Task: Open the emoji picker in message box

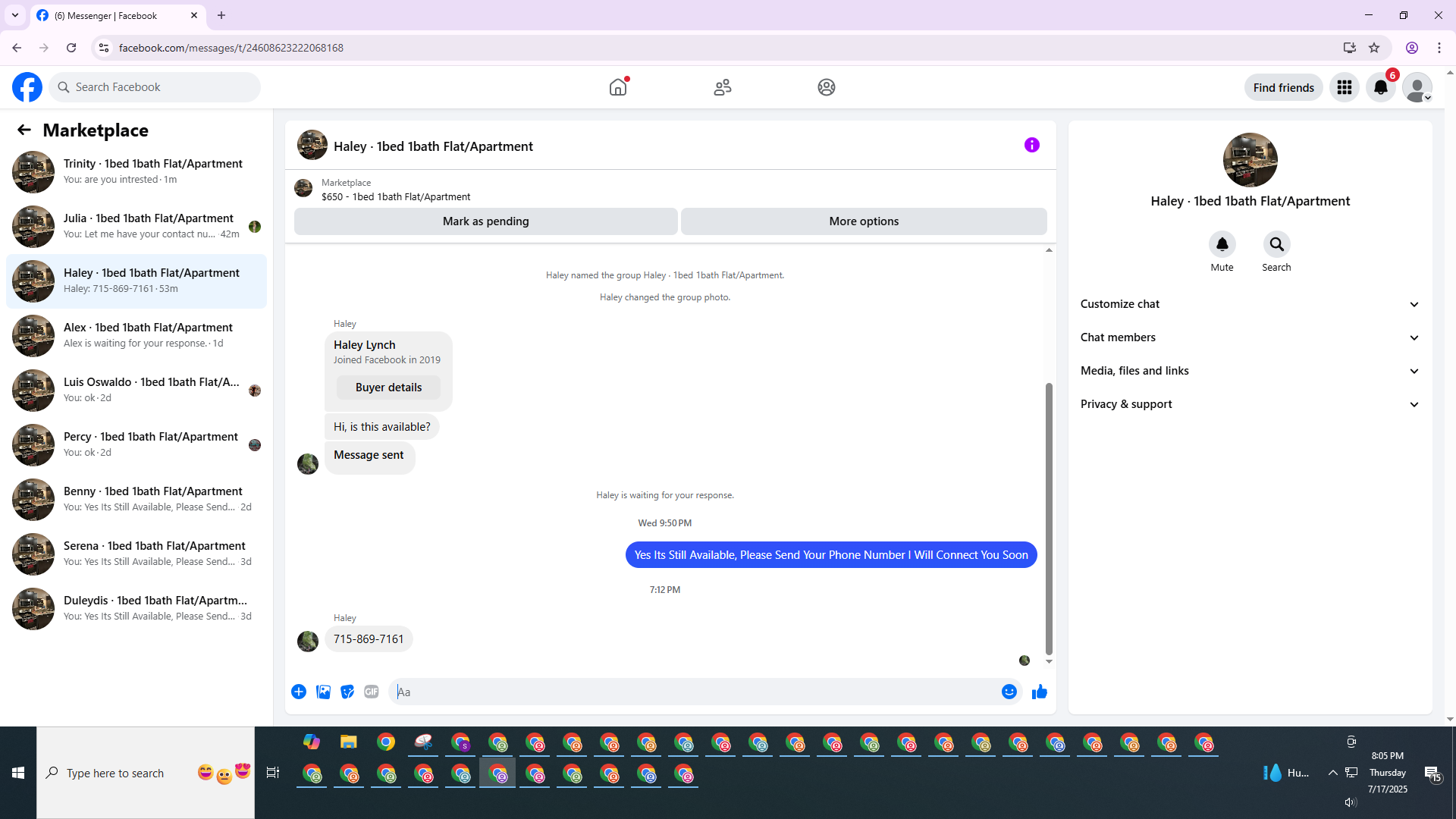Action: coord(1009,692)
